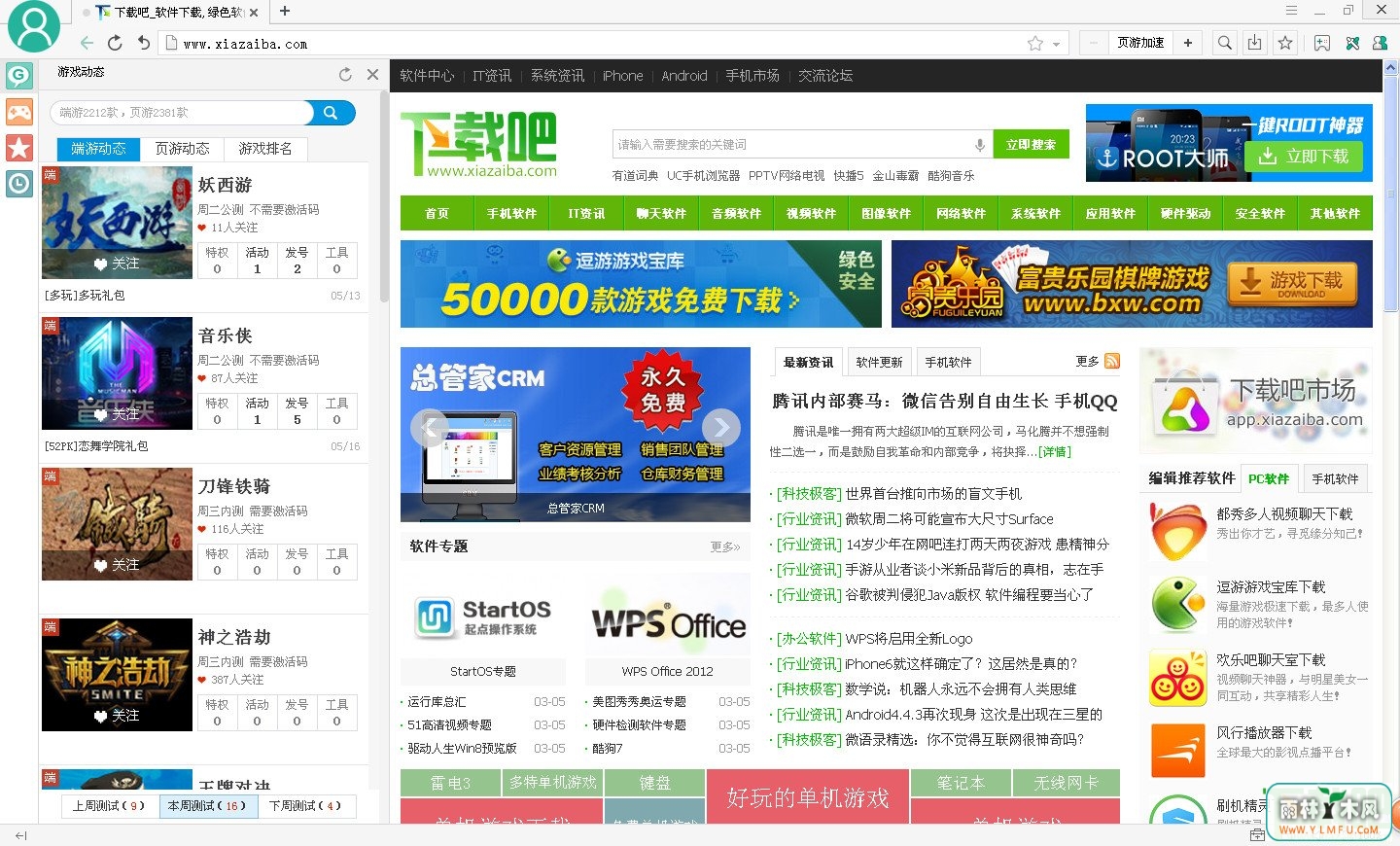Select 上周测试(9) filter
The height and width of the screenshot is (846, 1400).
[x=110, y=806]
